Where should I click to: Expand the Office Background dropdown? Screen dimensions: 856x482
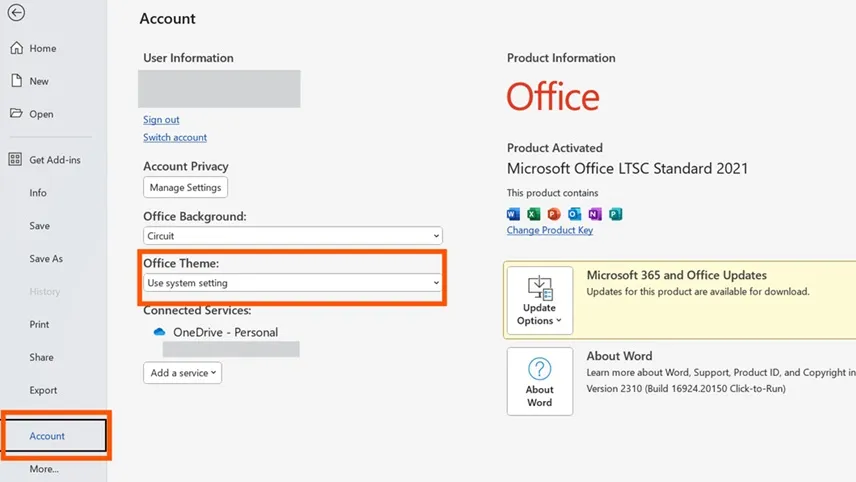(292, 236)
